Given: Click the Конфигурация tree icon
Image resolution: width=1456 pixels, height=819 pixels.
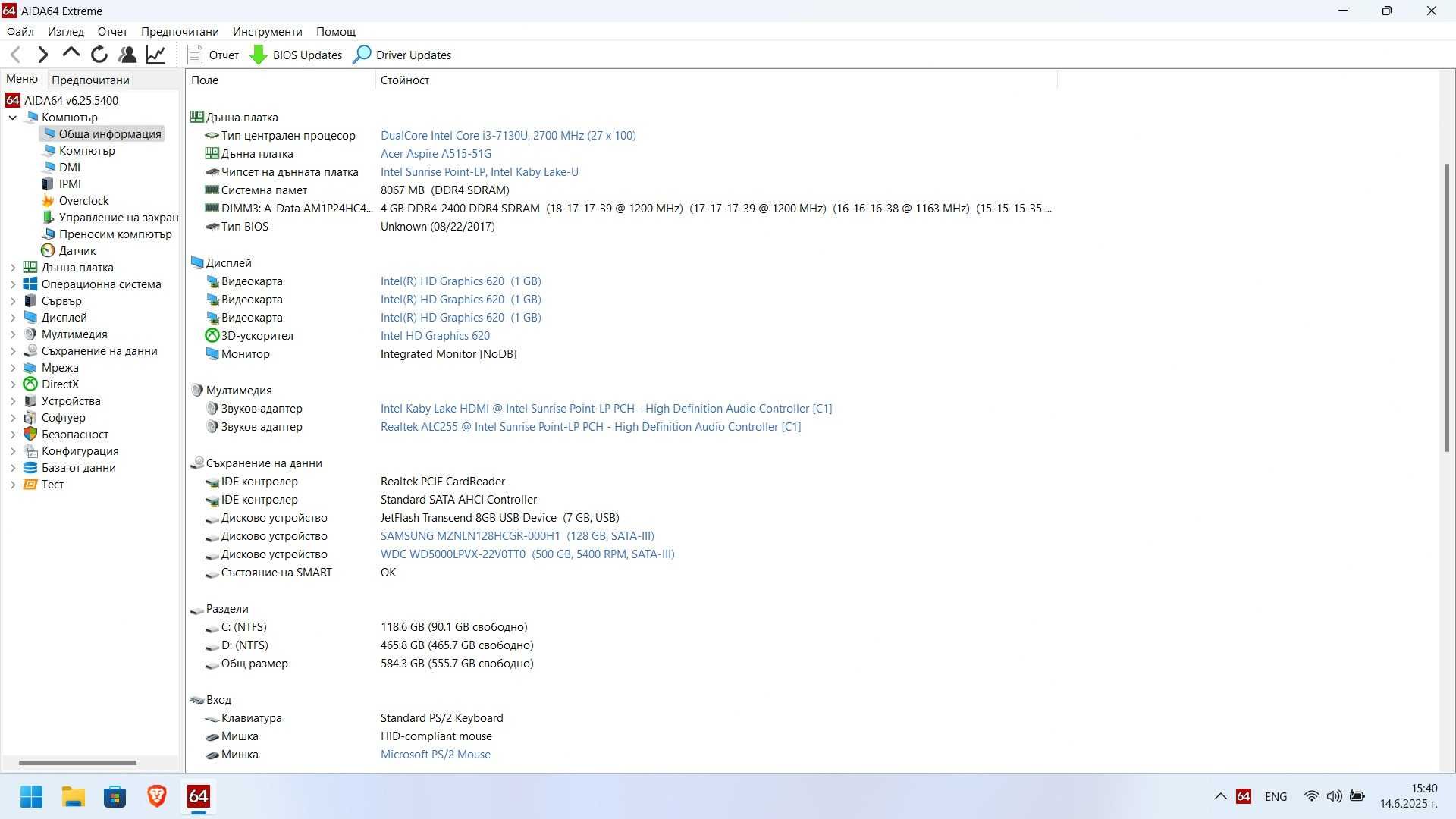Looking at the screenshot, I should pyautogui.click(x=30, y=451).
